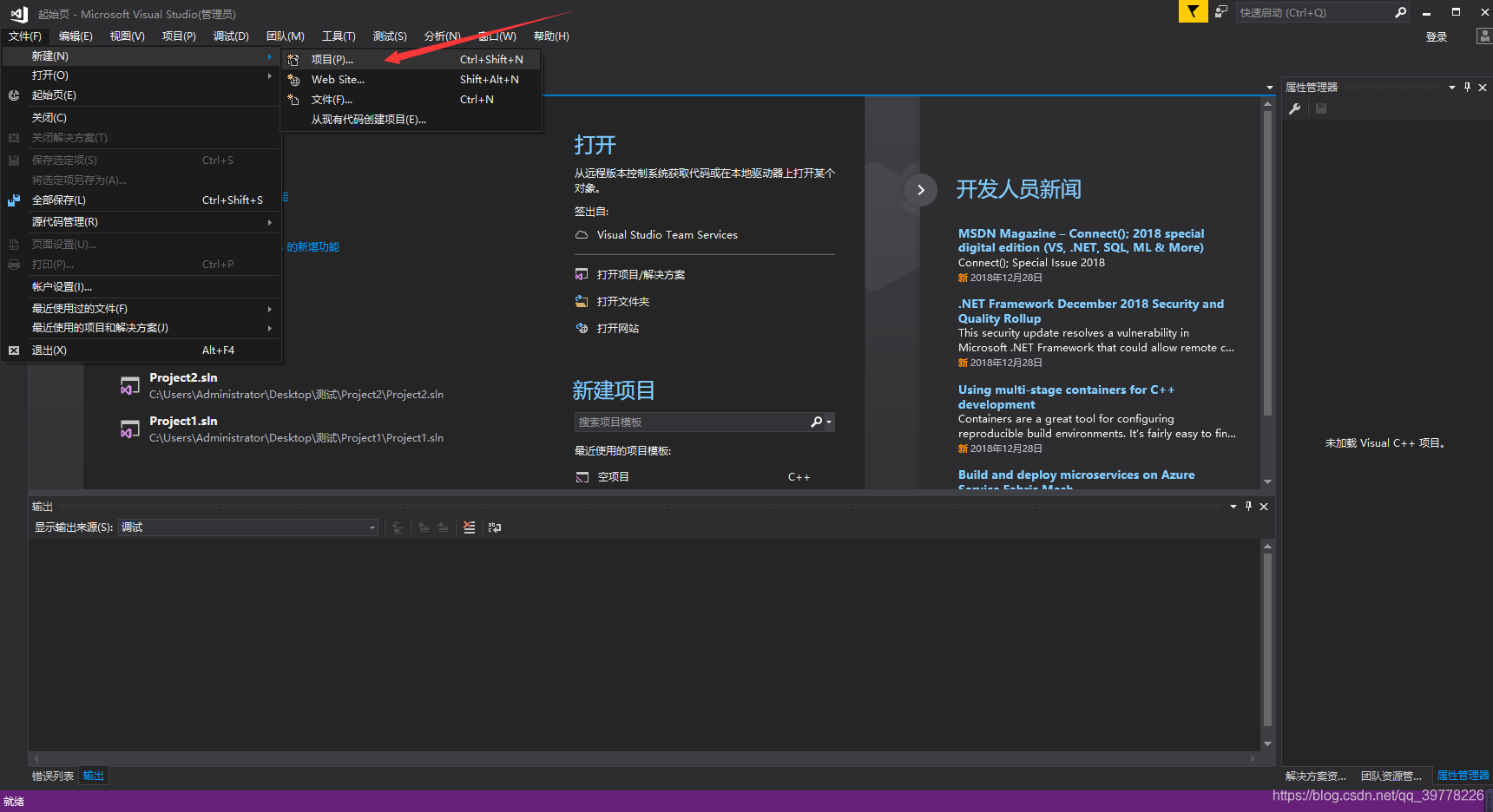This screenshot has height=812, width=1493.
Task: Click the output panel scroll-down arrow
Action: [1267, 743]
